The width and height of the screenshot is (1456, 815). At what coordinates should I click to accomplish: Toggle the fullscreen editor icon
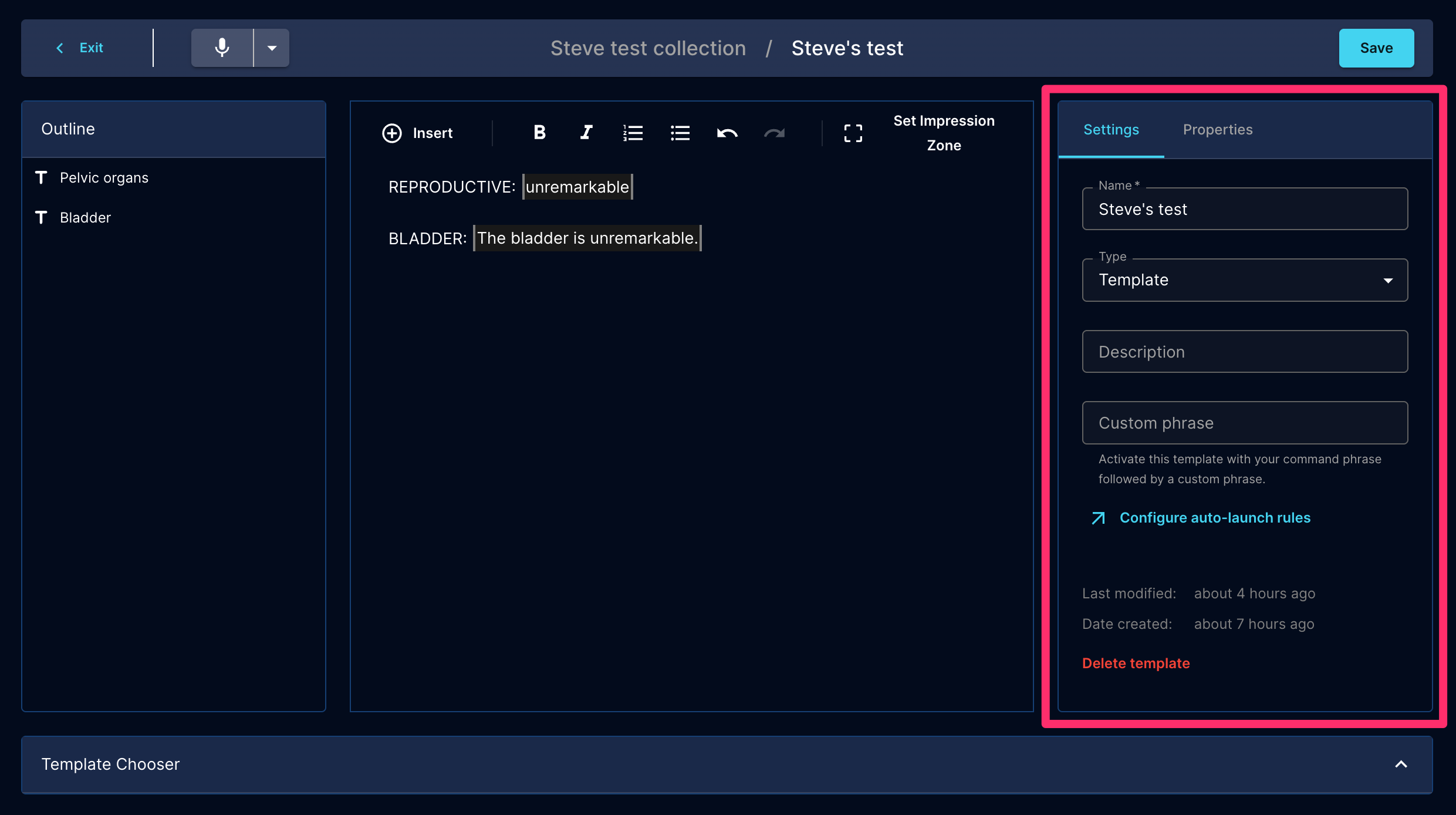(x=853, y=133)
